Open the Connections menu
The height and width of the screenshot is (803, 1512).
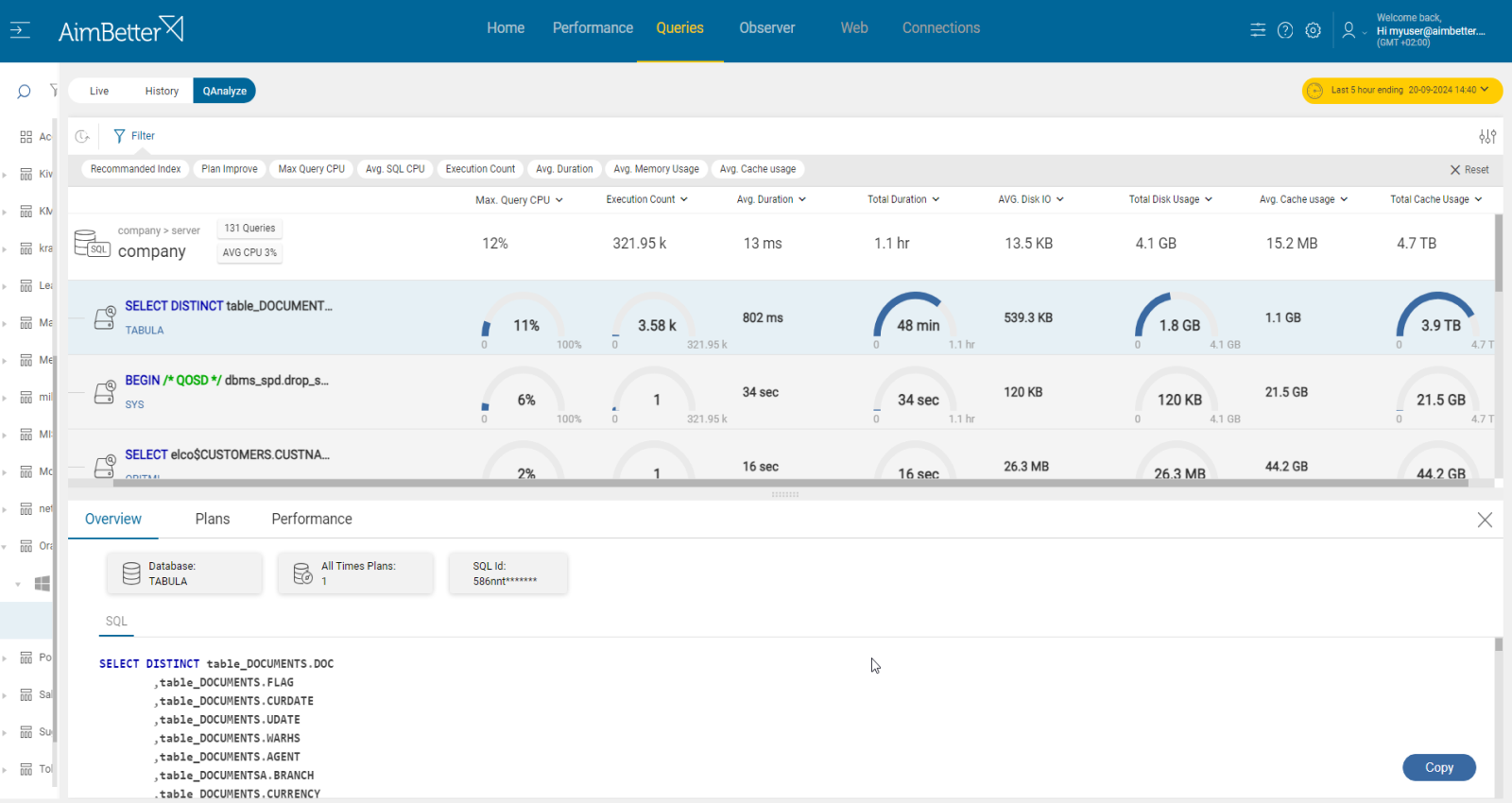[940, 28]
